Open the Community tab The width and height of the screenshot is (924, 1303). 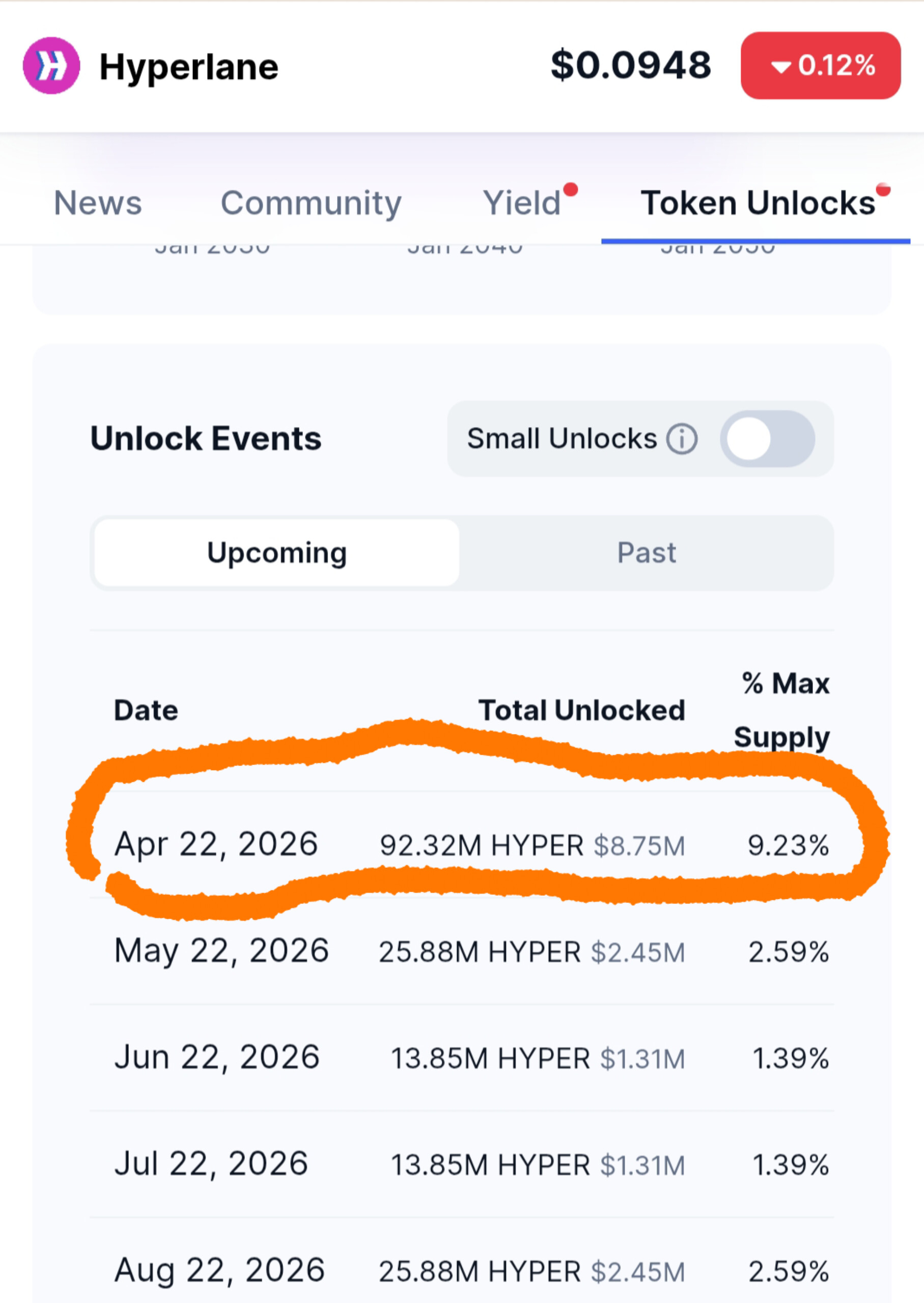point(311,203)
